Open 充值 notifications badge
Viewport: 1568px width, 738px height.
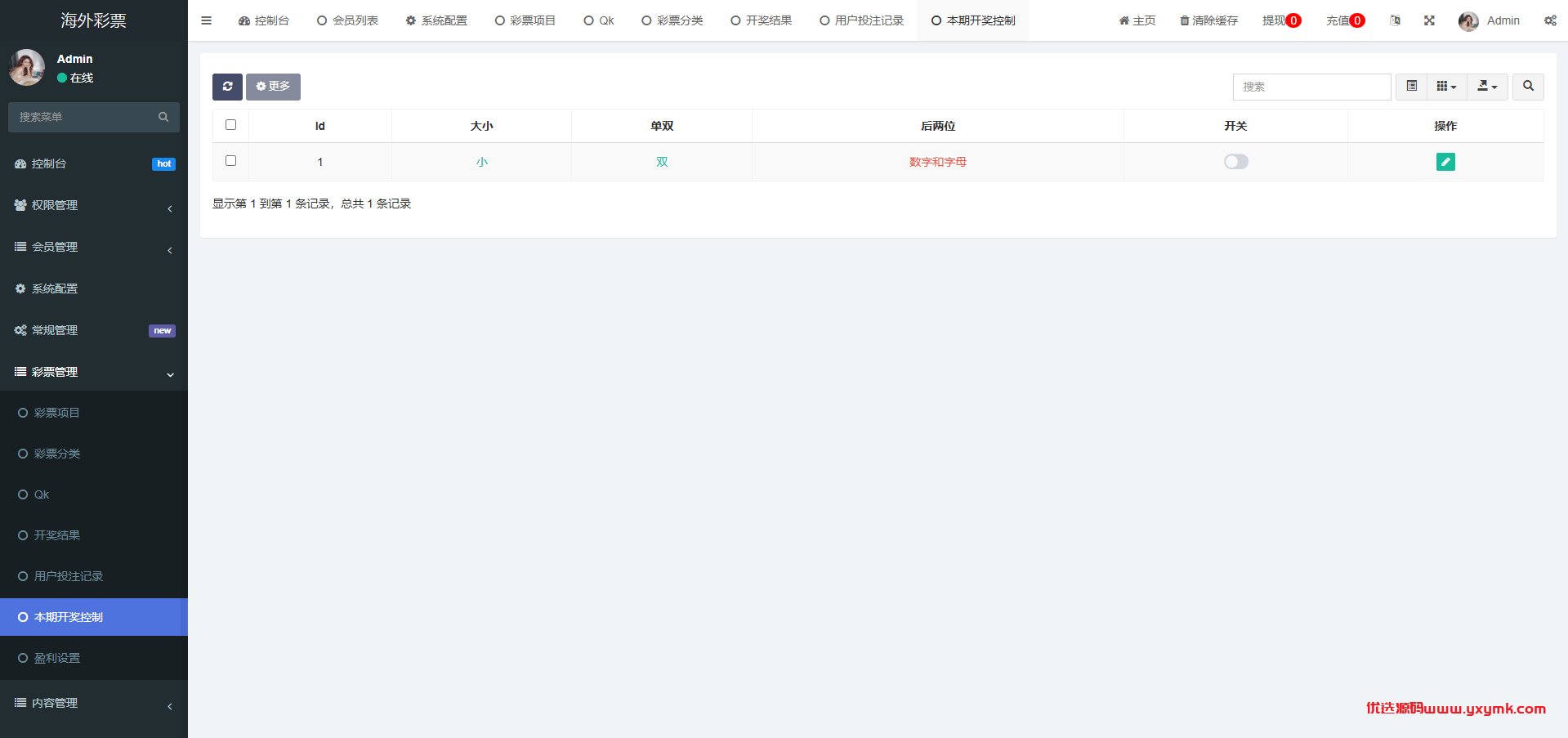click(x=1345, y=20)
